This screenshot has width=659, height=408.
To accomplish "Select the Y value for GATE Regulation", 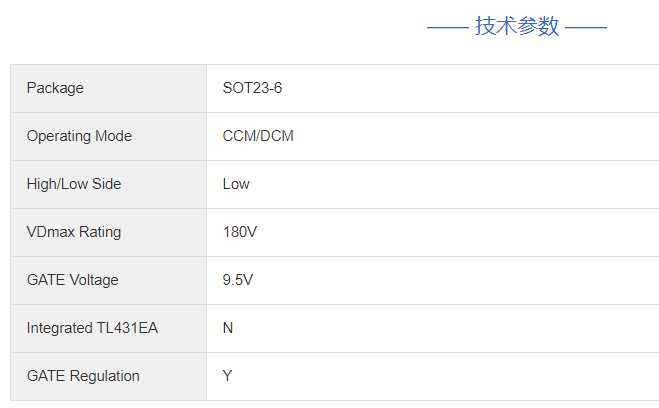I will (227, 376).
